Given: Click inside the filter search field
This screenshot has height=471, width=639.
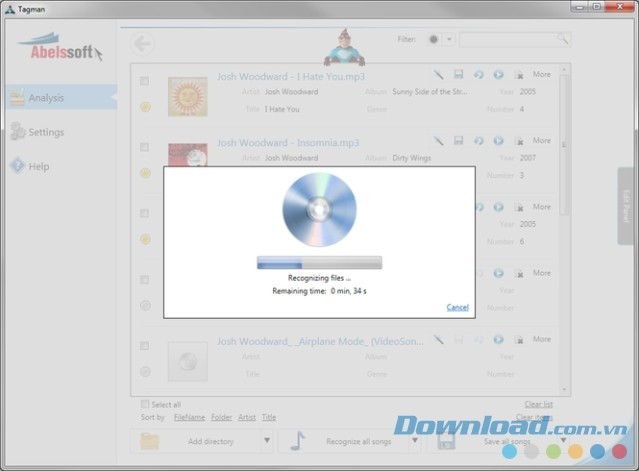Looking at the screenshot, I should [x=508, y=39].
